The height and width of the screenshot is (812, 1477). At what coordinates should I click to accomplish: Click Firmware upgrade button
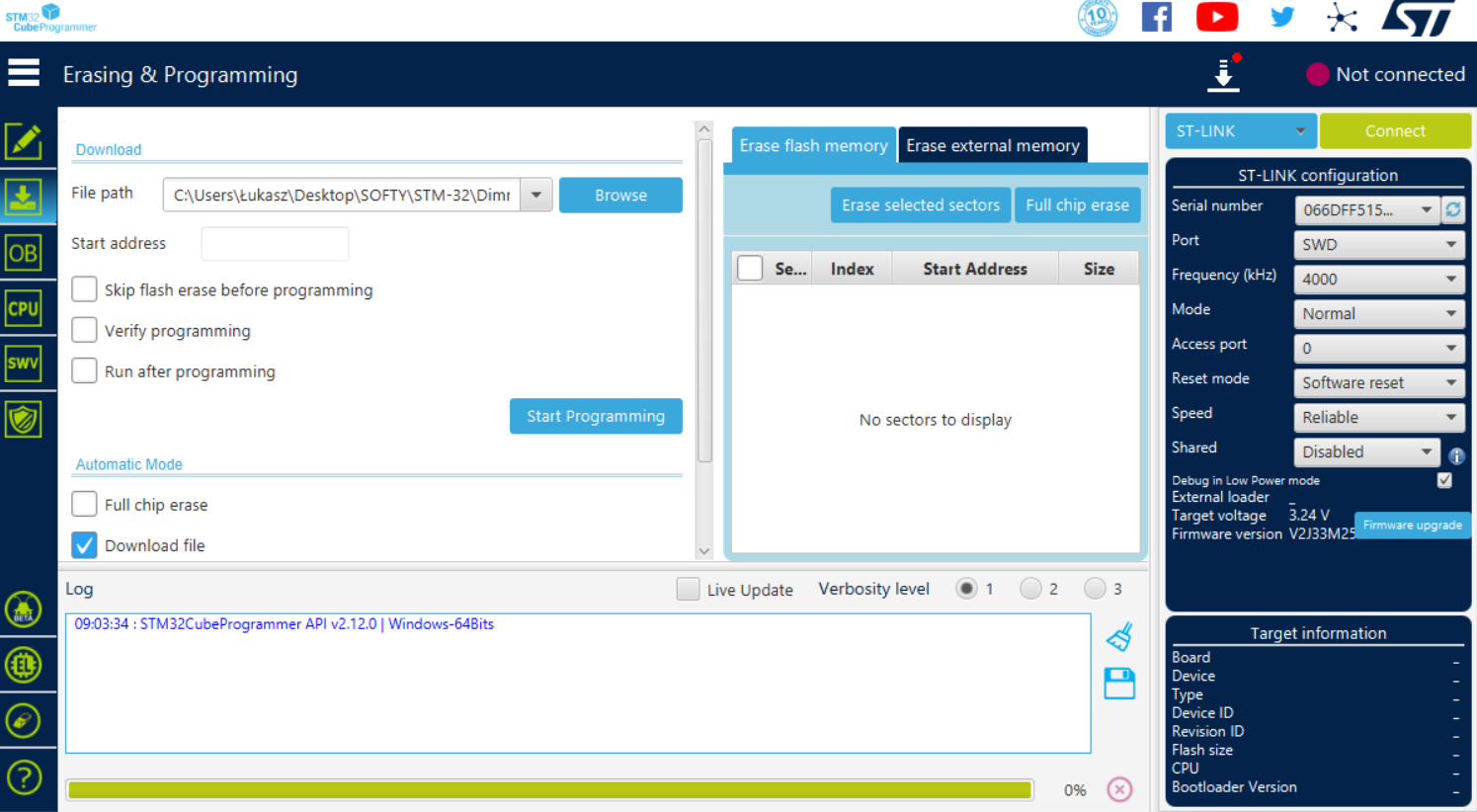click(x=1412, y=525)
